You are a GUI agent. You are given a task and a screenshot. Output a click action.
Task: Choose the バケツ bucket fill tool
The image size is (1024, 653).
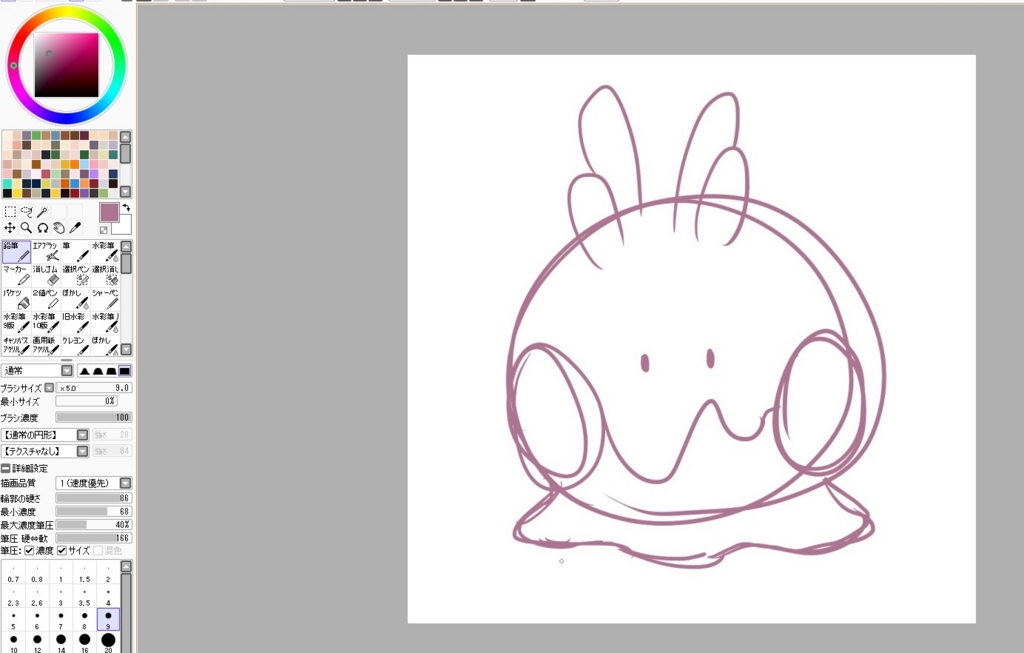click(16, 299)
